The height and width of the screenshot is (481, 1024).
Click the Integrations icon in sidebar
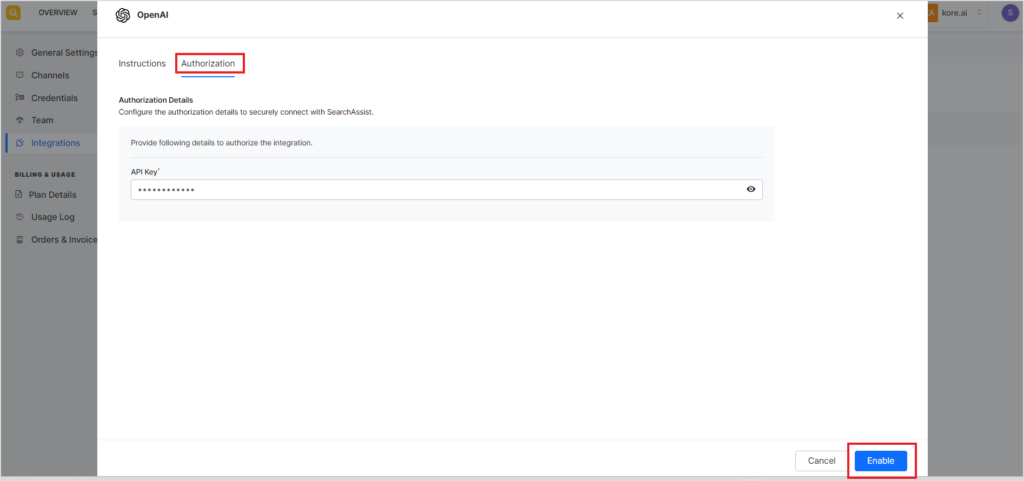coord(21,143)
